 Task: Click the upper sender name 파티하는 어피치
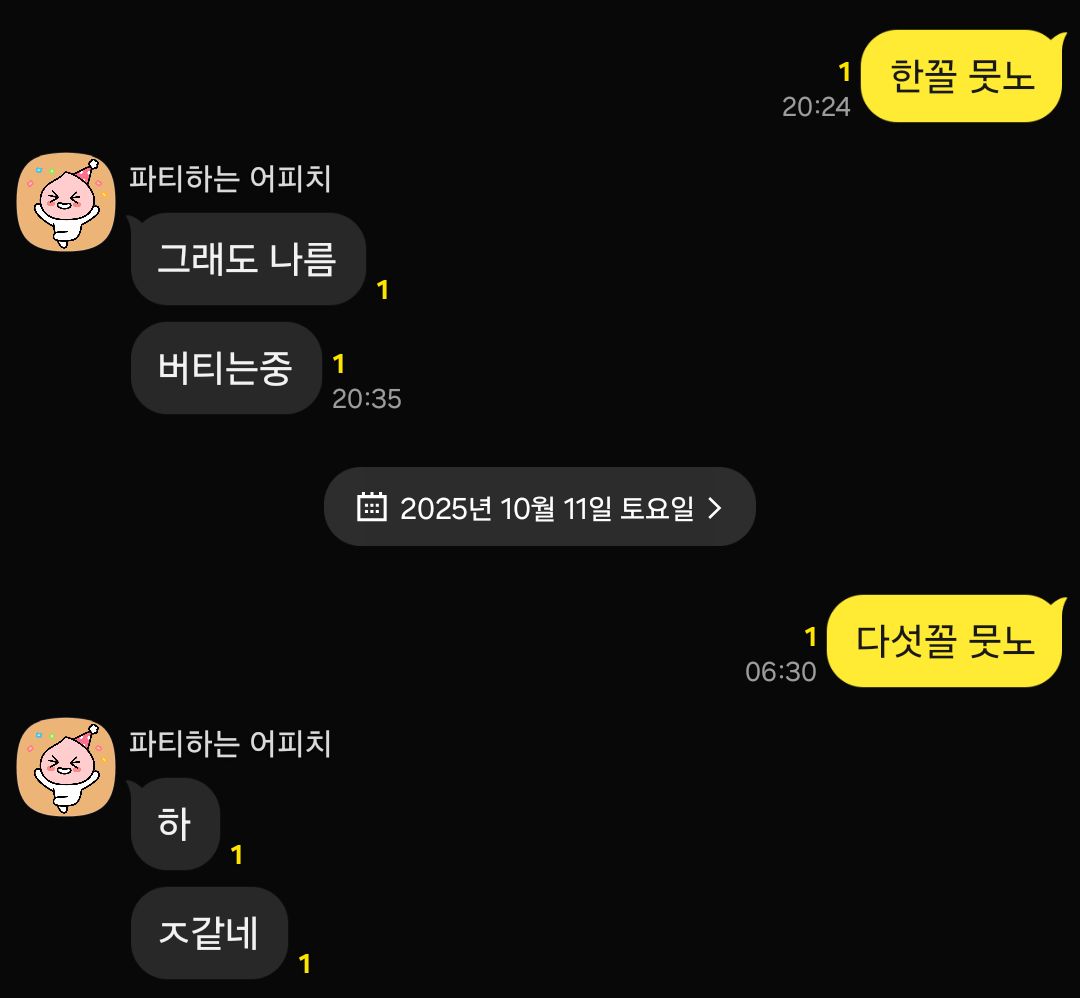pyautogui.click(x=230, y=178)
